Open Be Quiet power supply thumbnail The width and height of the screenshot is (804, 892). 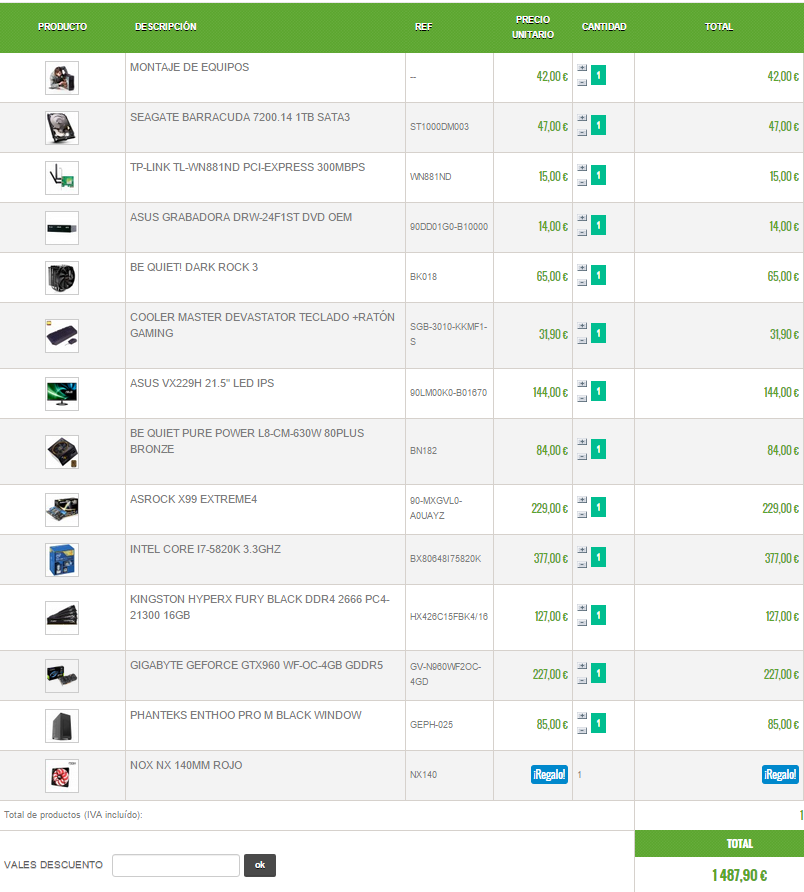coord(62,452)
